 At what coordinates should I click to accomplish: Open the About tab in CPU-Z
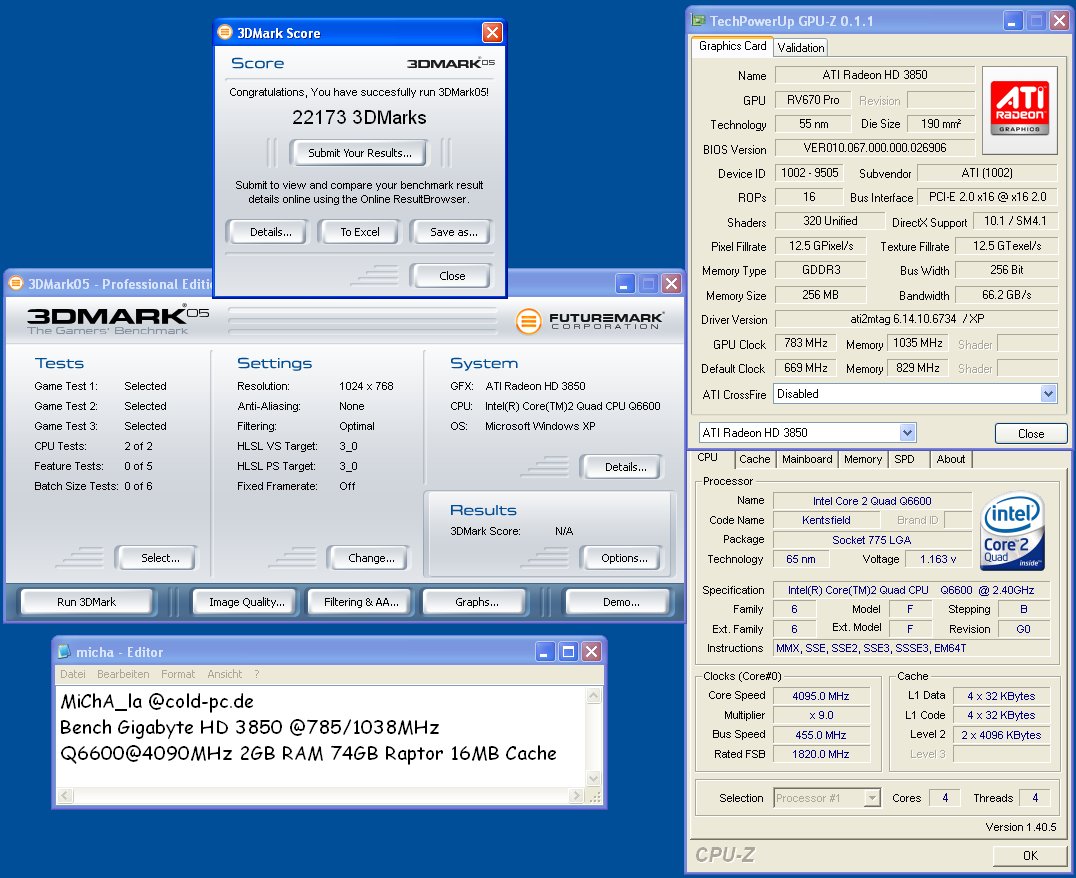[951, 459]
